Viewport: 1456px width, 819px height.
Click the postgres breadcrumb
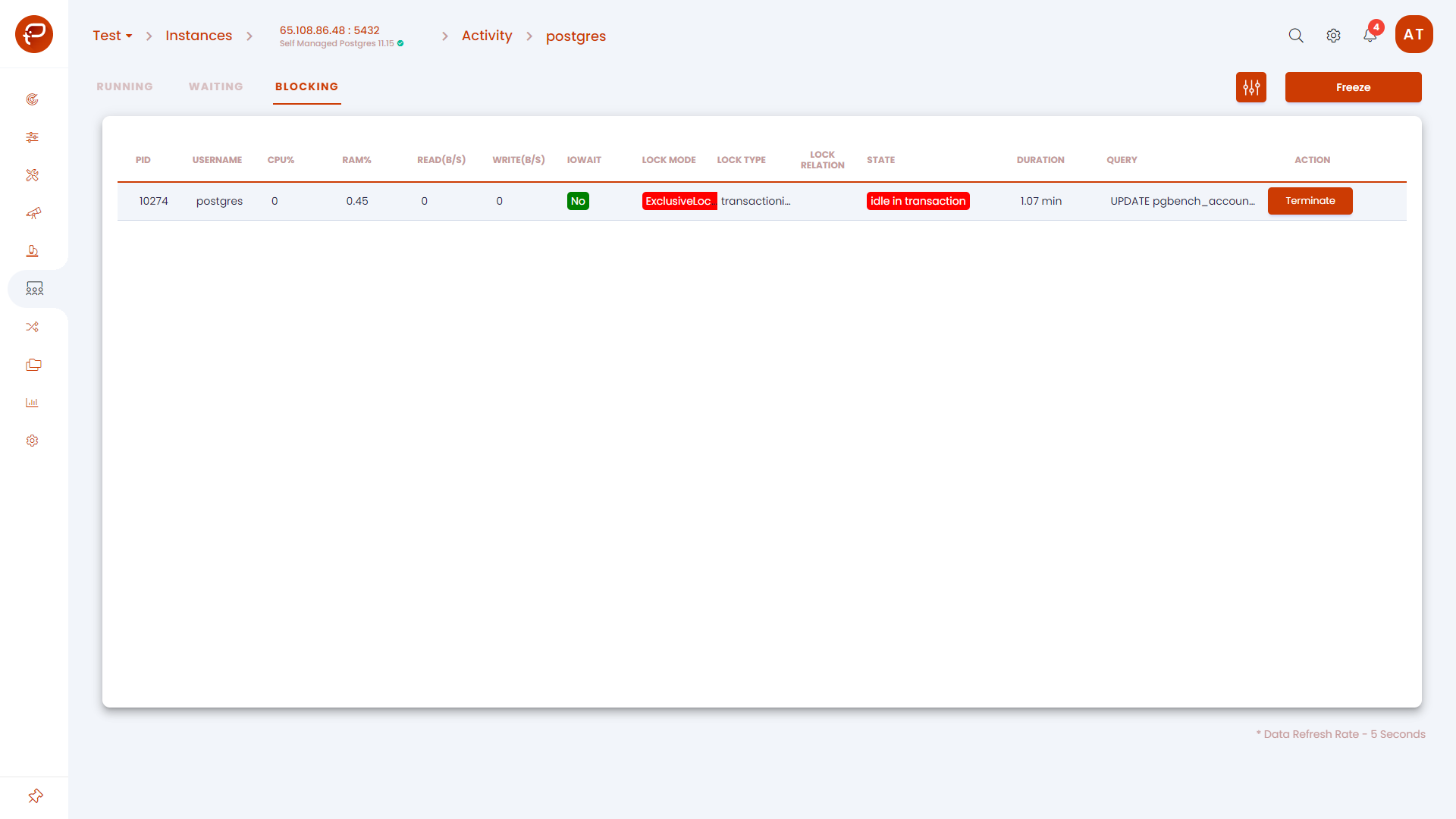576,36
